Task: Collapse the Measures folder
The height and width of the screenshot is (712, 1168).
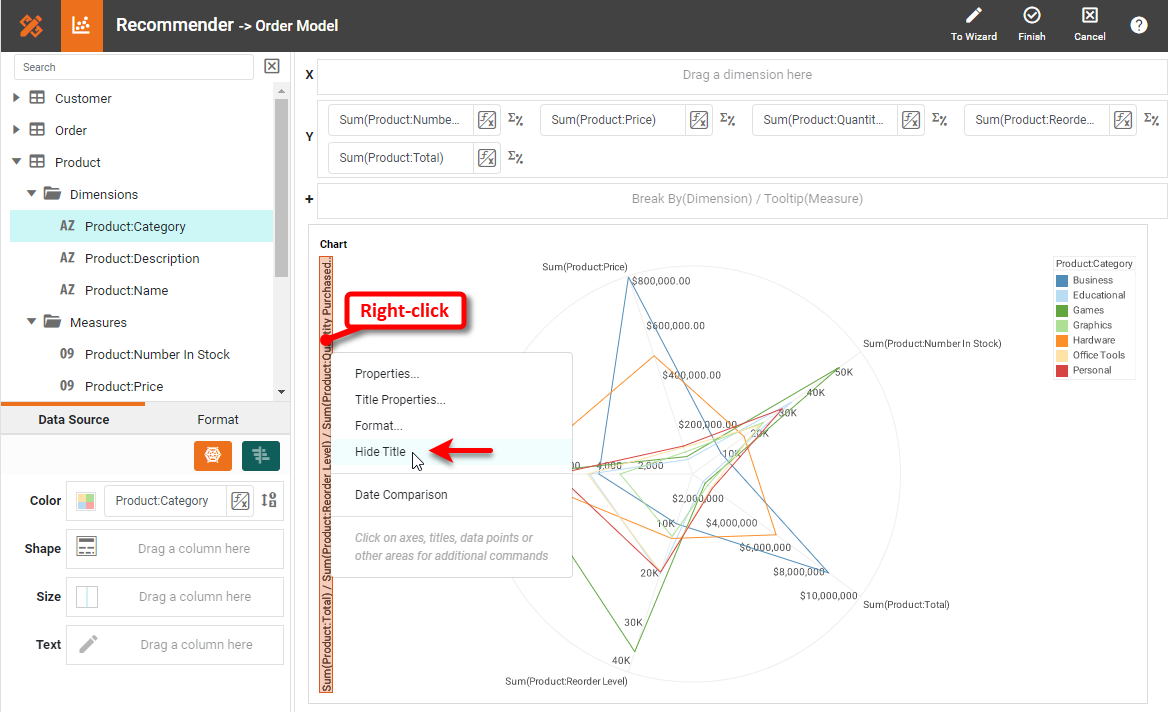Action: [x=33, y=322]
